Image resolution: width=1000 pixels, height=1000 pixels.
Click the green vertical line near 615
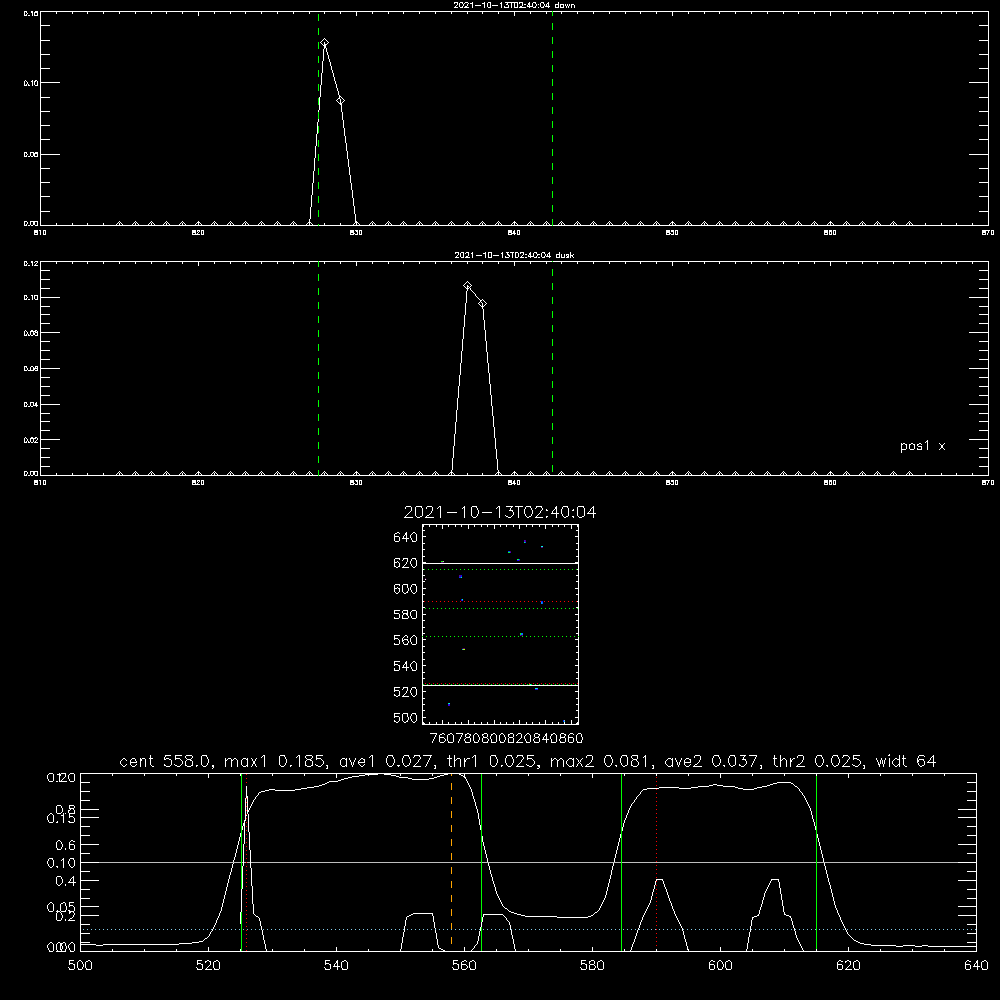816,861
